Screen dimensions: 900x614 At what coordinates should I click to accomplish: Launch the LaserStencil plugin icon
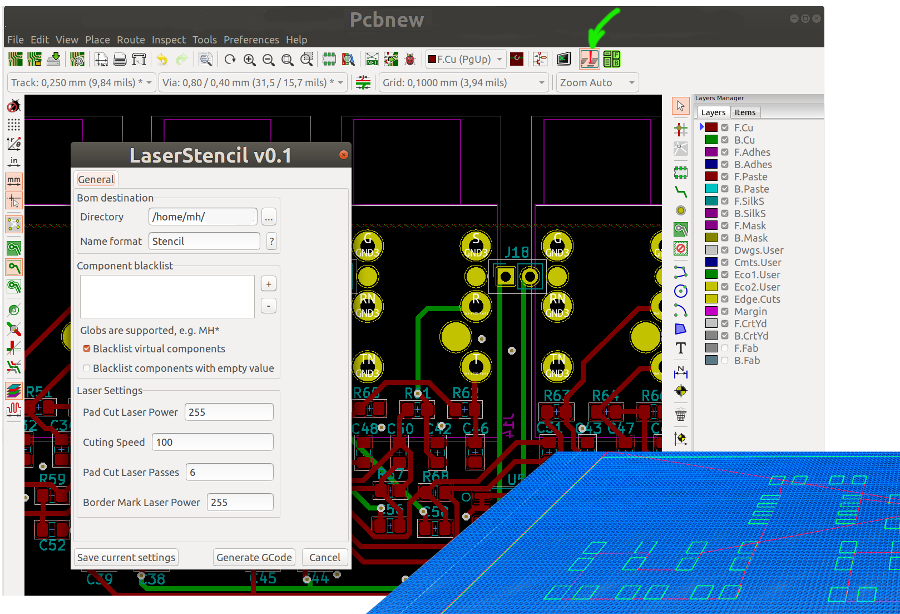589,59
